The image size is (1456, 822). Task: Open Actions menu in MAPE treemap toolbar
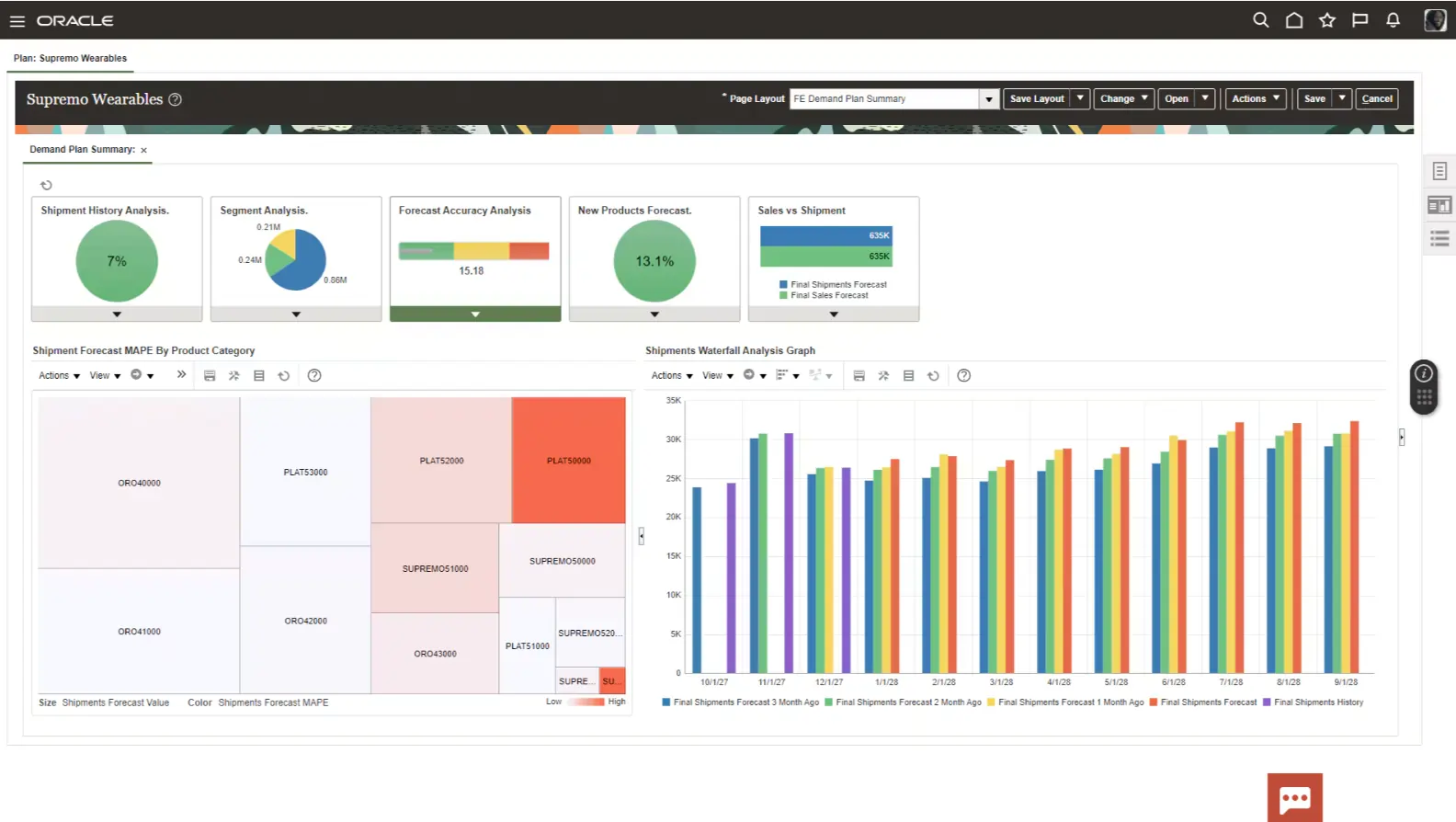pos(59,375)
